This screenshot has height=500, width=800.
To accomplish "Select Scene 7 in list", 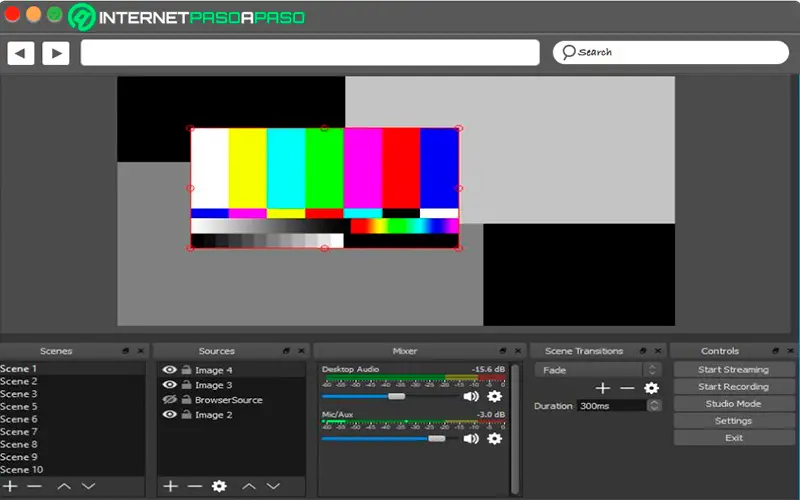I will [x=72, y=432].
